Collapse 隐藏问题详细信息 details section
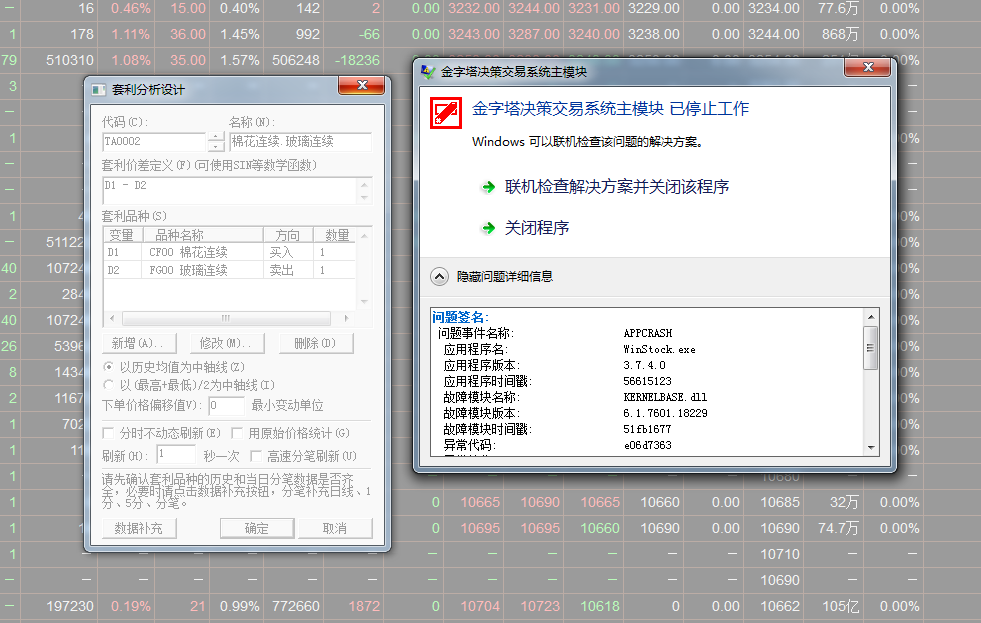This screenshot has height=623, width=981. [x=440, y=276]
